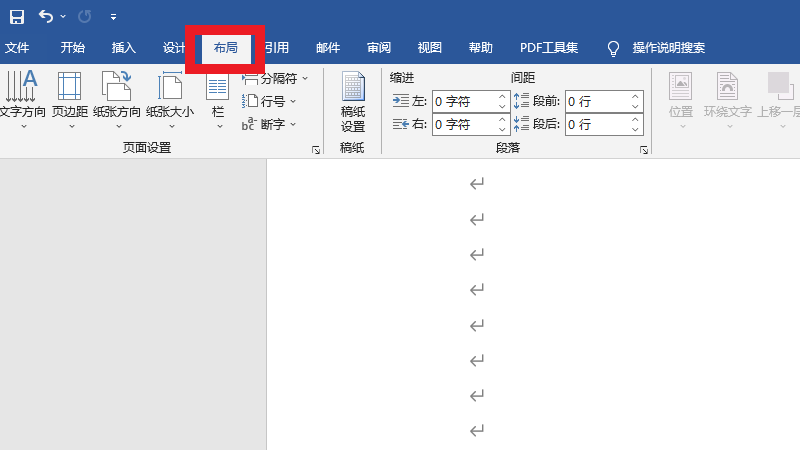Click the left indent 左 input field

[x=464, y=102]
